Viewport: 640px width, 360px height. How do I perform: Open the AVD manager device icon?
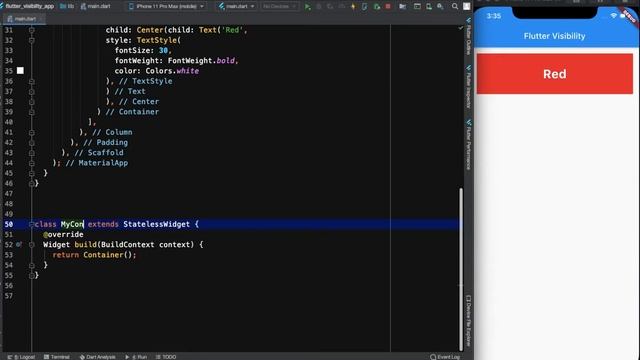[x=429, y=7]
